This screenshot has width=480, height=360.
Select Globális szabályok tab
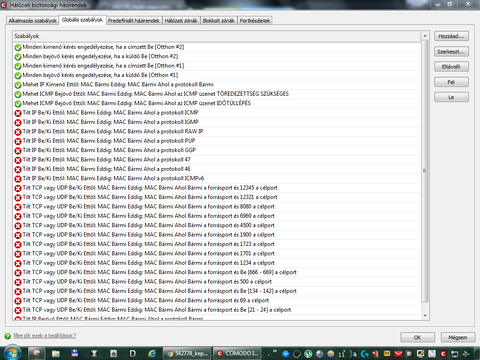click(x=82, y=20)
